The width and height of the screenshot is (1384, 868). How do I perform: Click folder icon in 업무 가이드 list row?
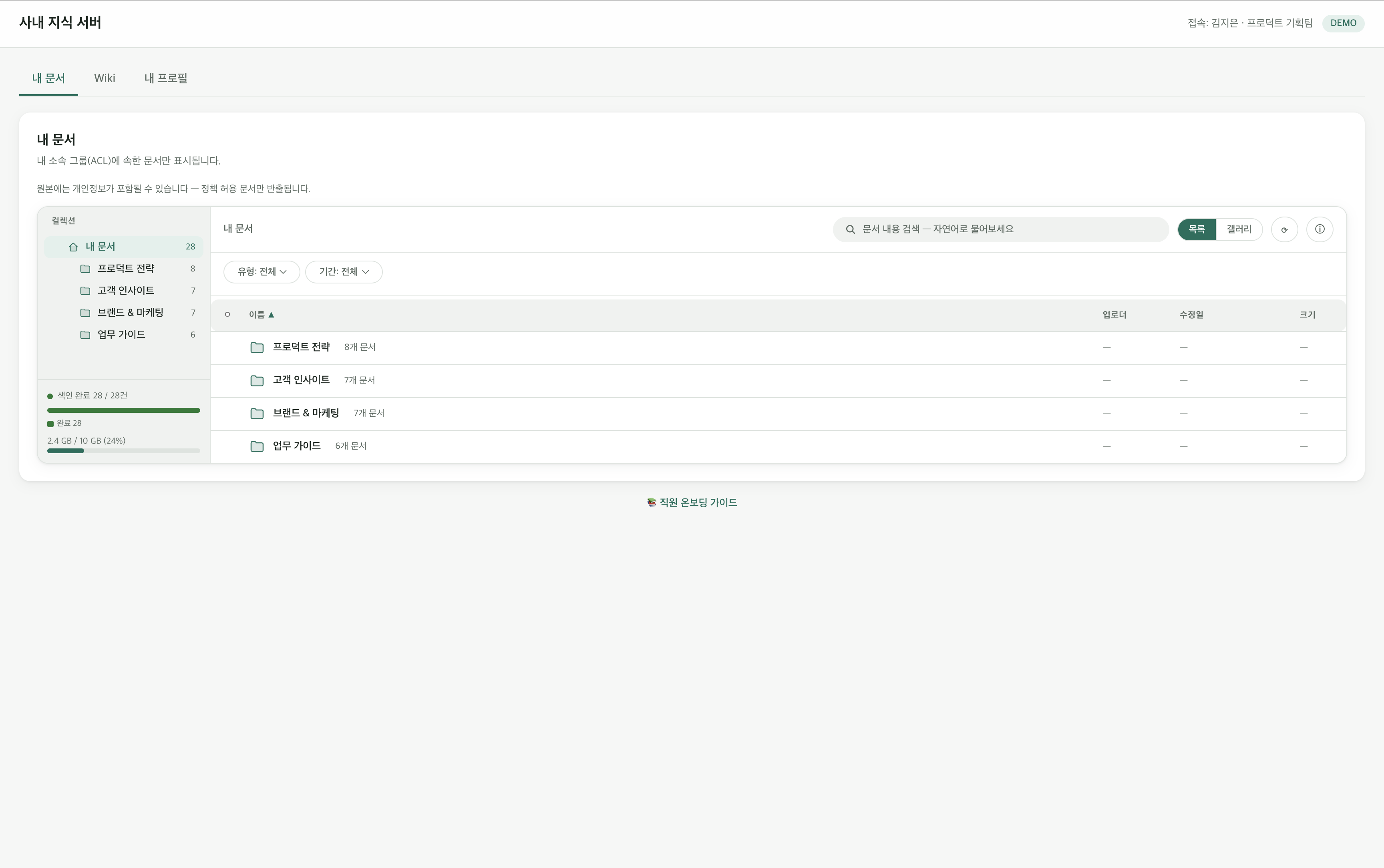click(x=257, y=446)
